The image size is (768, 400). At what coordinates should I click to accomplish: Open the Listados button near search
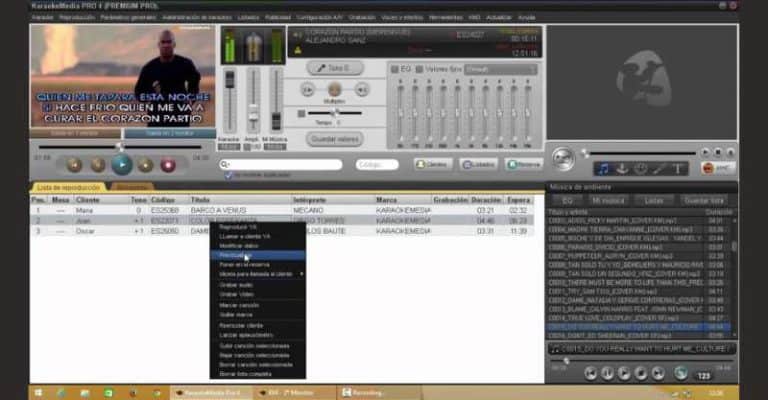479,165
